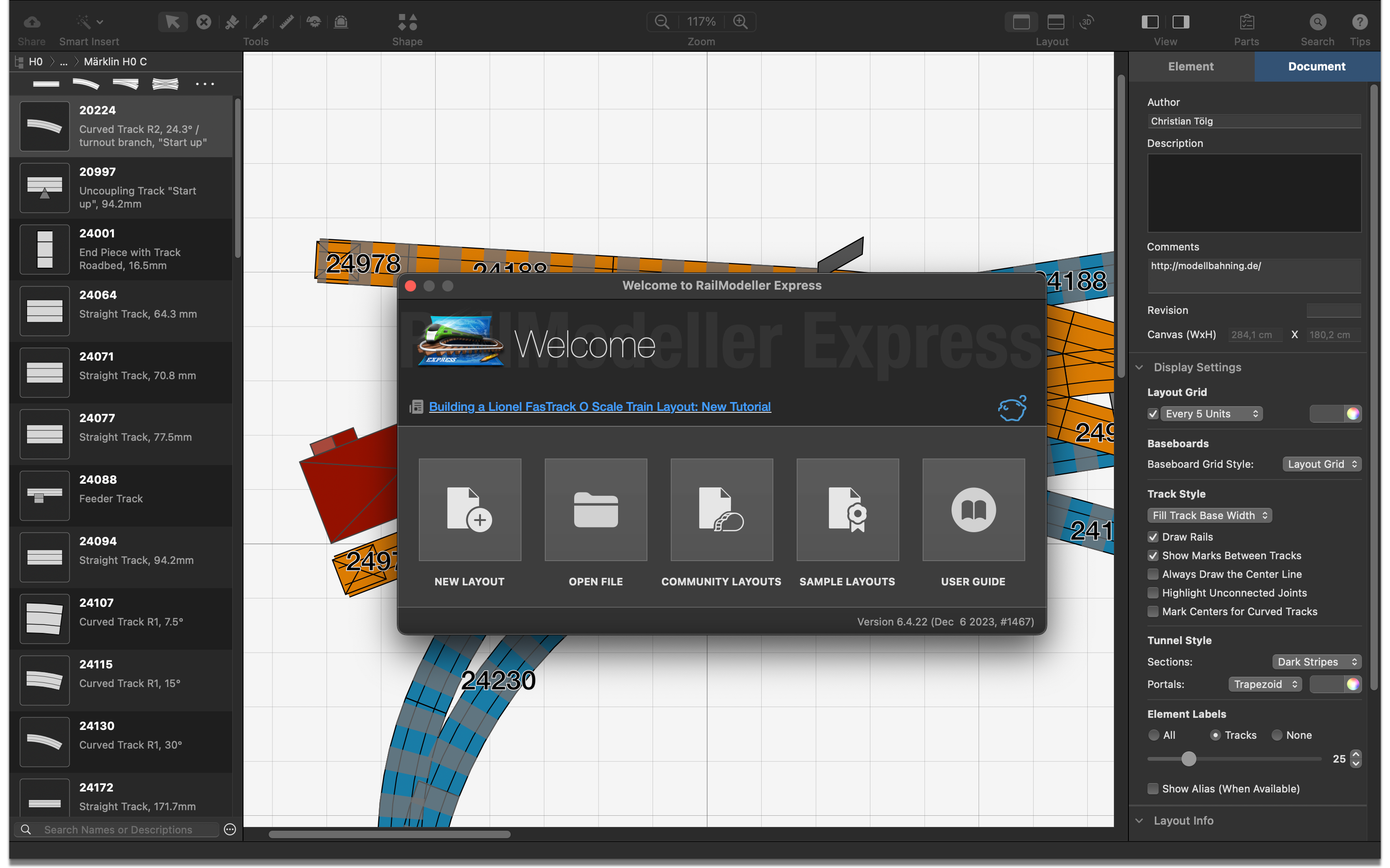The height and width of the screenshot is (868, 1390).
Task: Open the Tips question mark icon
Action: click(1359, 22)
